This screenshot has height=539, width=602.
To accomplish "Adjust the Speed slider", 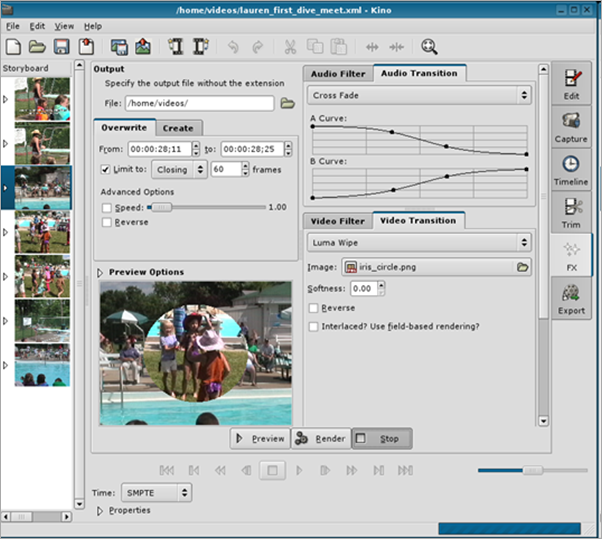I will tap(160, 207).
